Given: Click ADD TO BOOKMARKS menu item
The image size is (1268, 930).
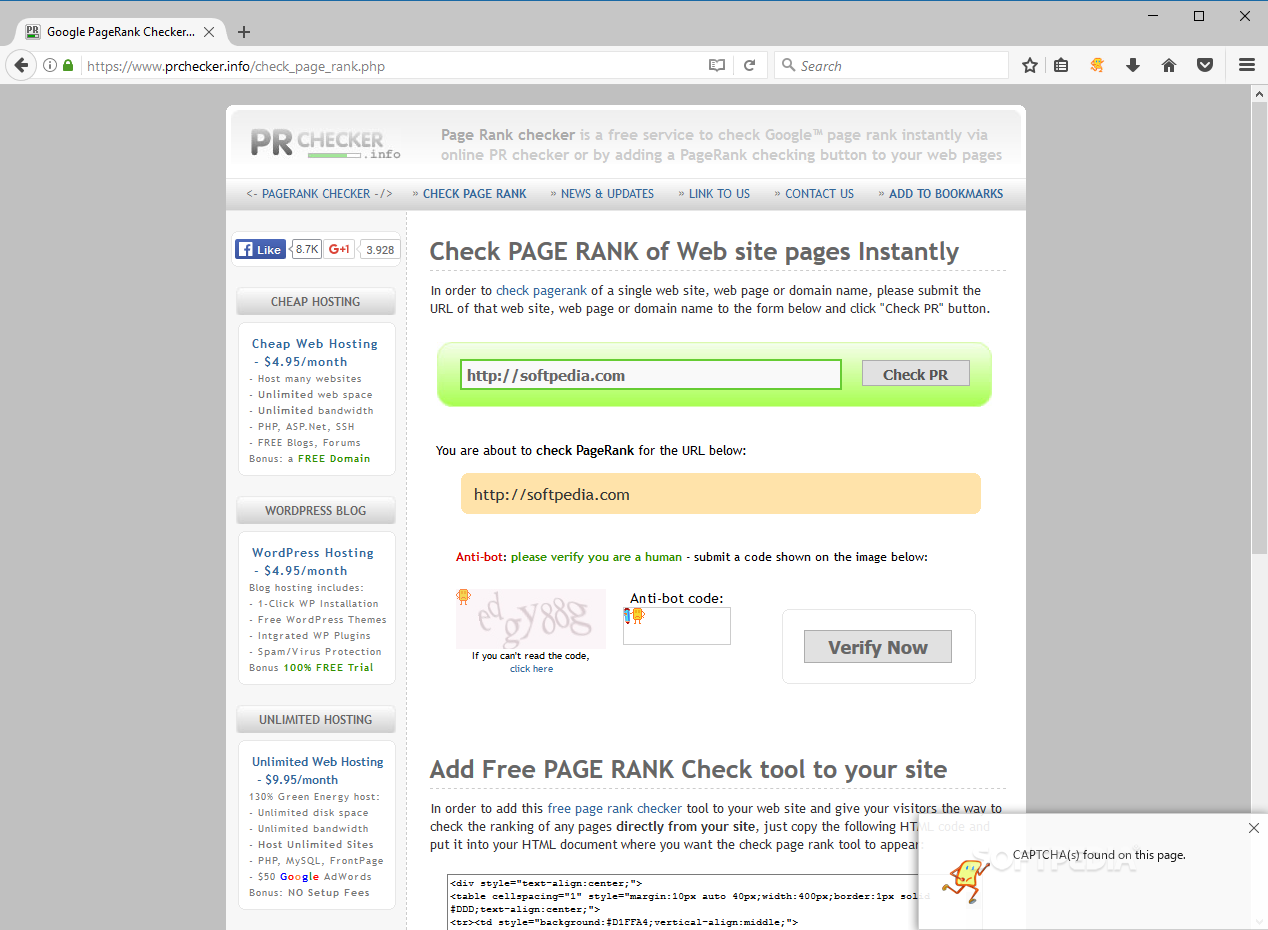Looking at the screenshot, I should tap(945, 194).
